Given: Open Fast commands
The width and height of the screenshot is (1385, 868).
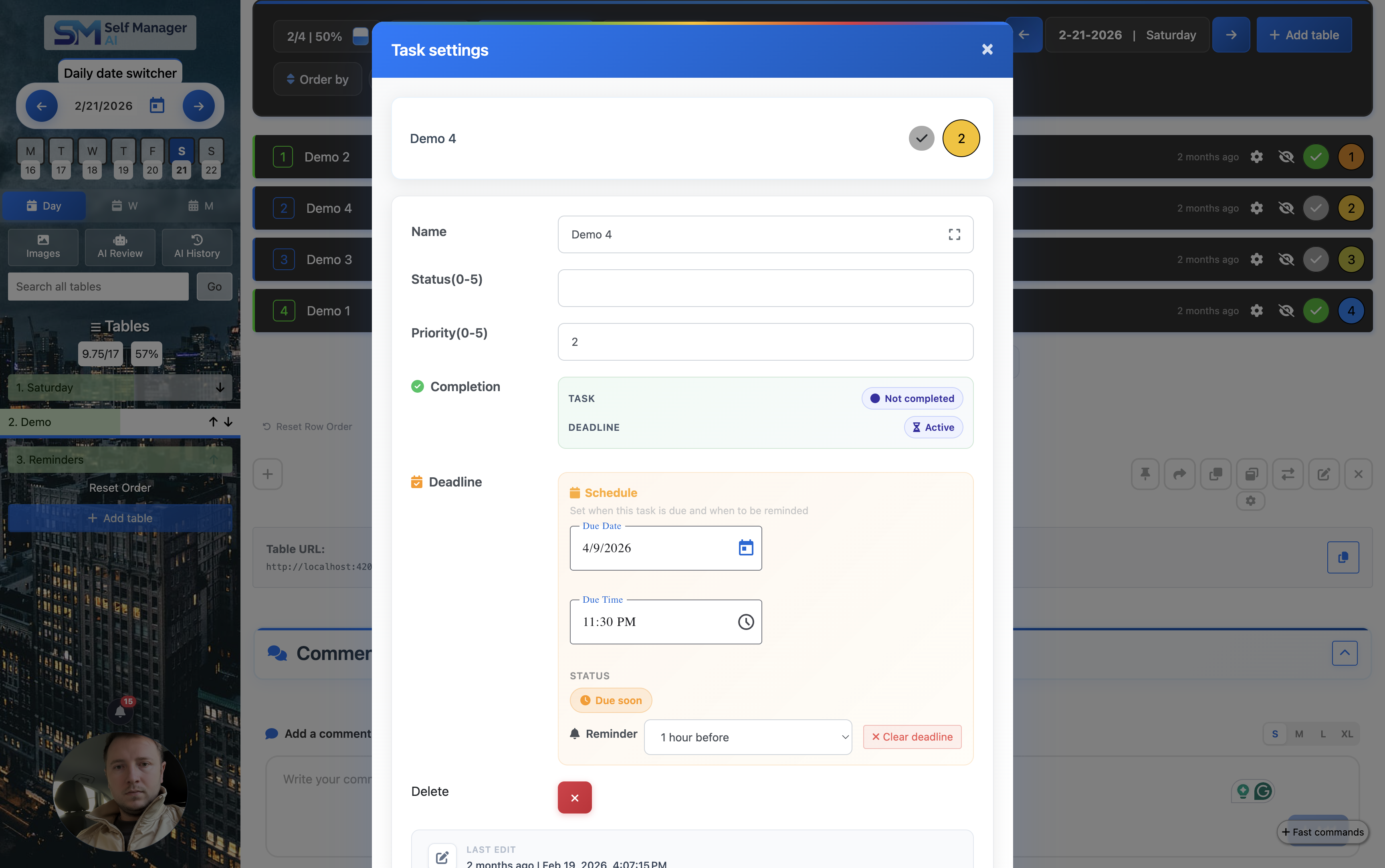Looking at the screenshot, I should pos(1322,832).
